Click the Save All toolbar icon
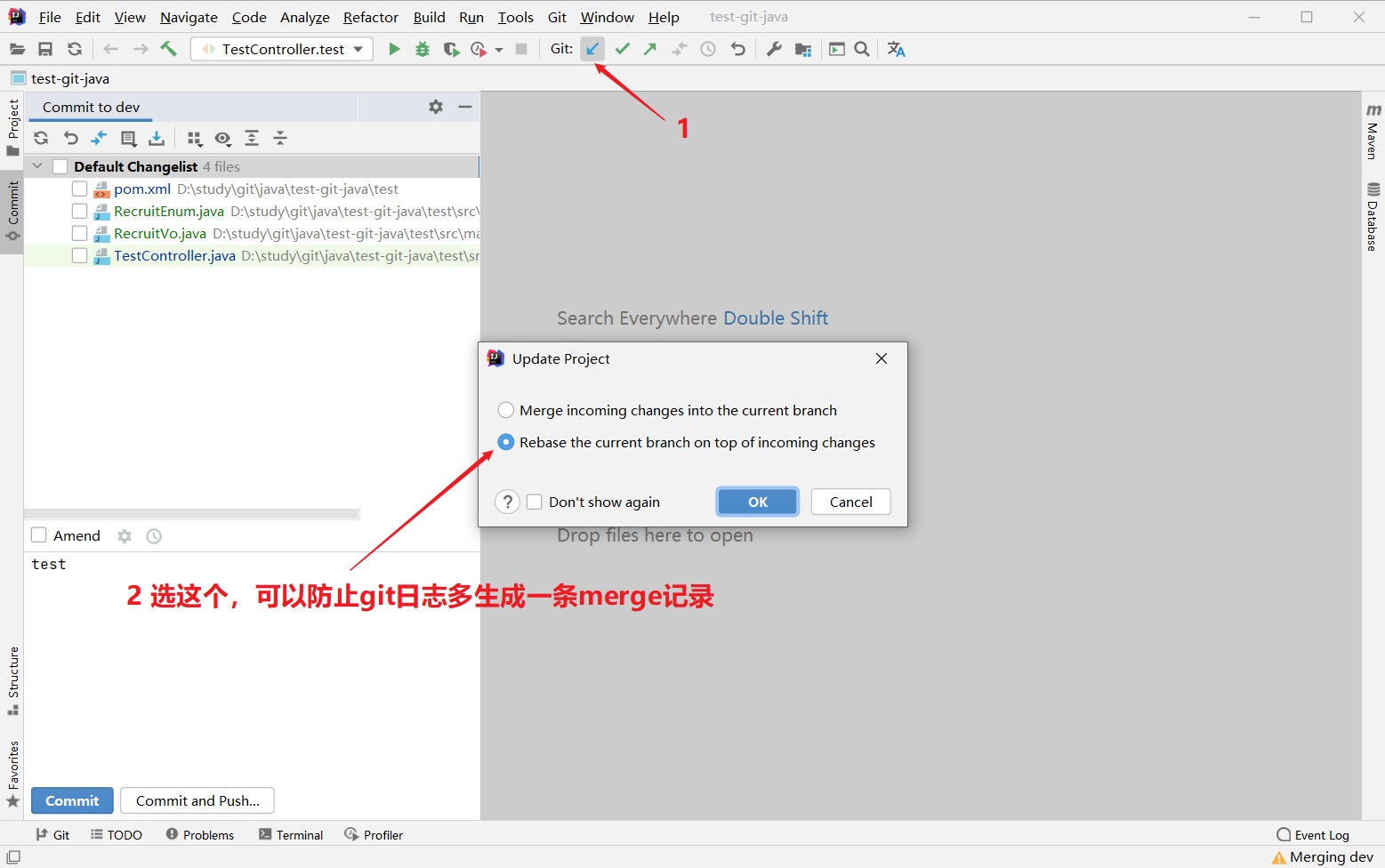 [x=45, y=50]
